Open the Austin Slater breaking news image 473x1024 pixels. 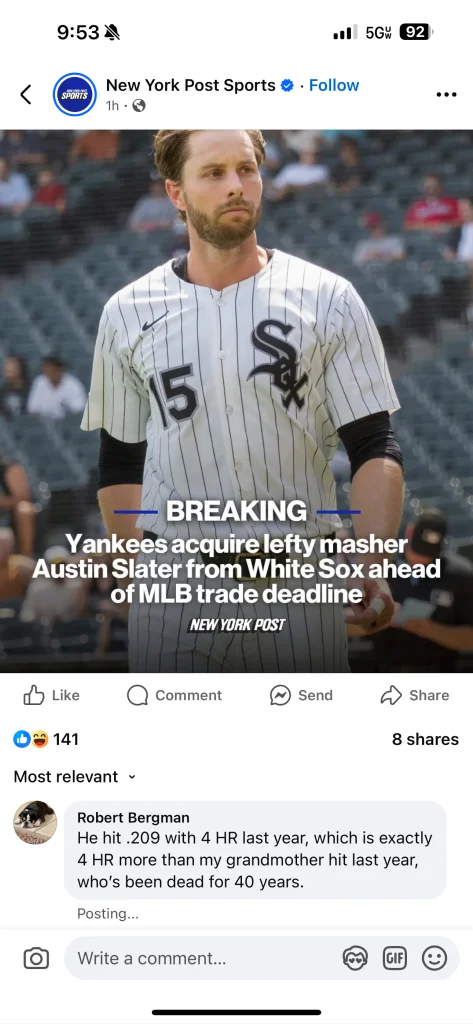pyautogui.click(x=236, y=401)
